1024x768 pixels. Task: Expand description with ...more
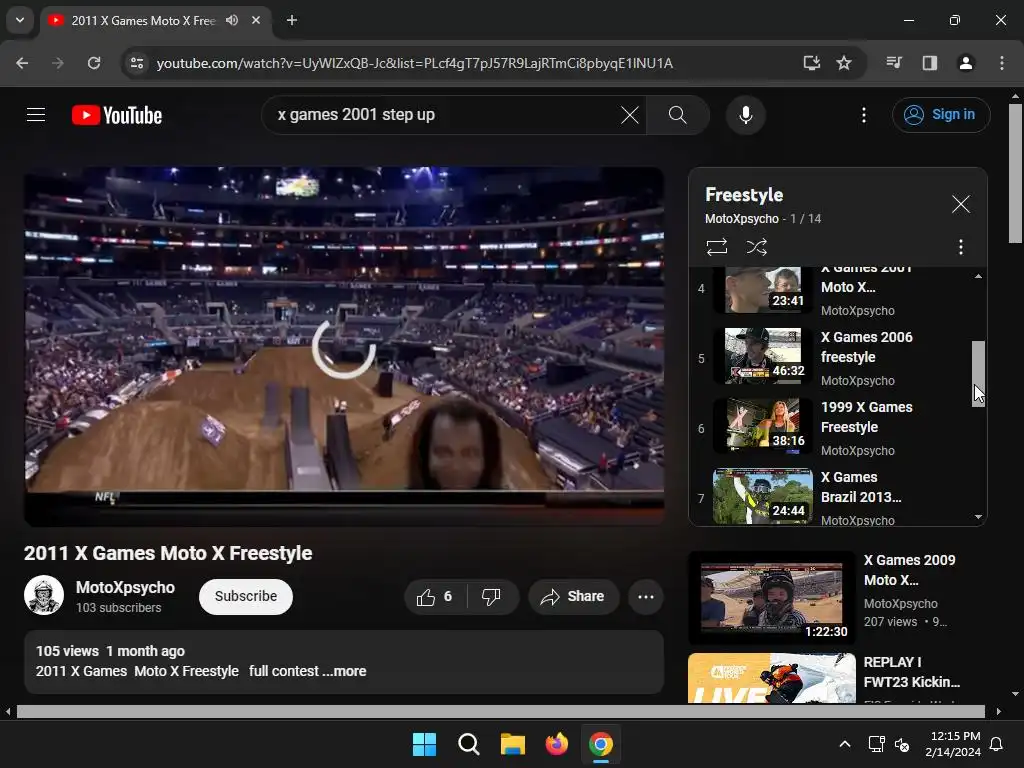(x=345, y=671)
